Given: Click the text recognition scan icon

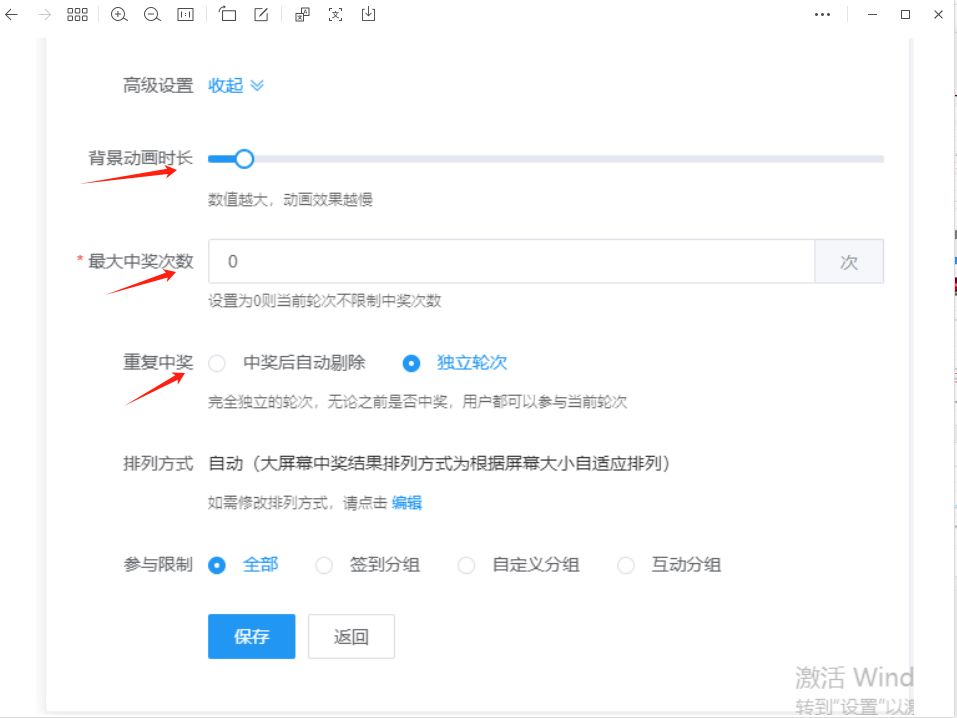Looking at the screenshot, I should [336, 15].
